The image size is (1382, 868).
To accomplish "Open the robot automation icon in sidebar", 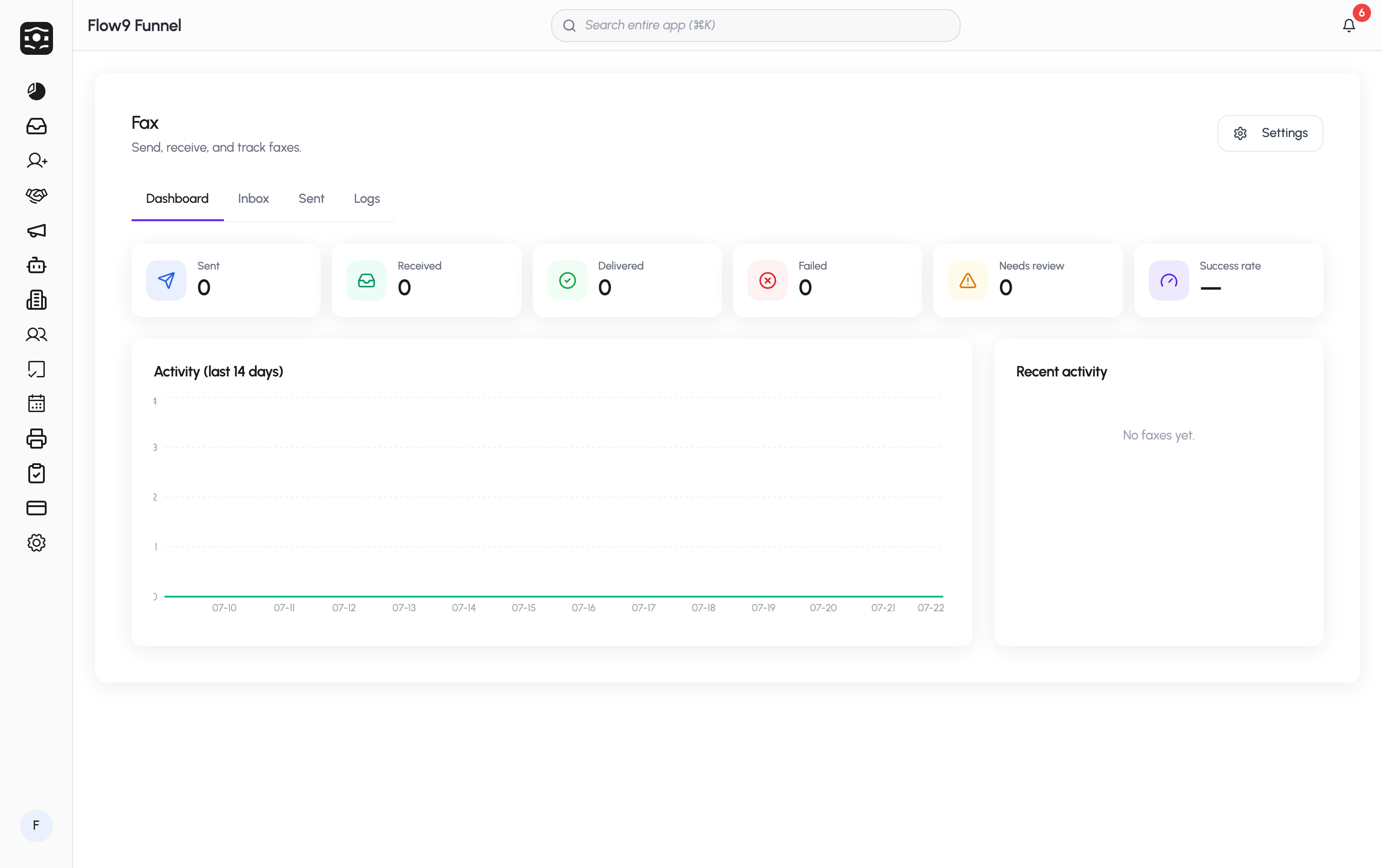I will tap(36, 265).
